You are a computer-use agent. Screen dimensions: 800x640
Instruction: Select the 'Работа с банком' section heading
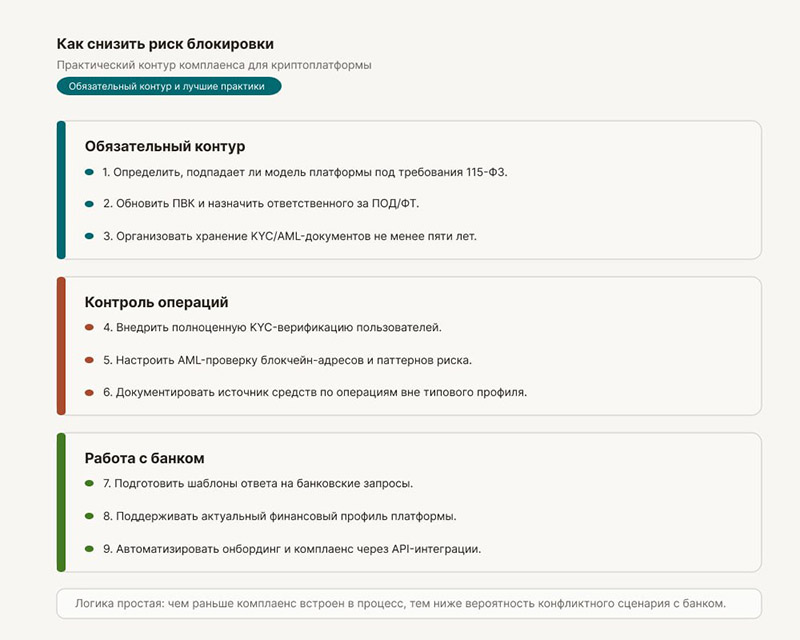point(145,458)
